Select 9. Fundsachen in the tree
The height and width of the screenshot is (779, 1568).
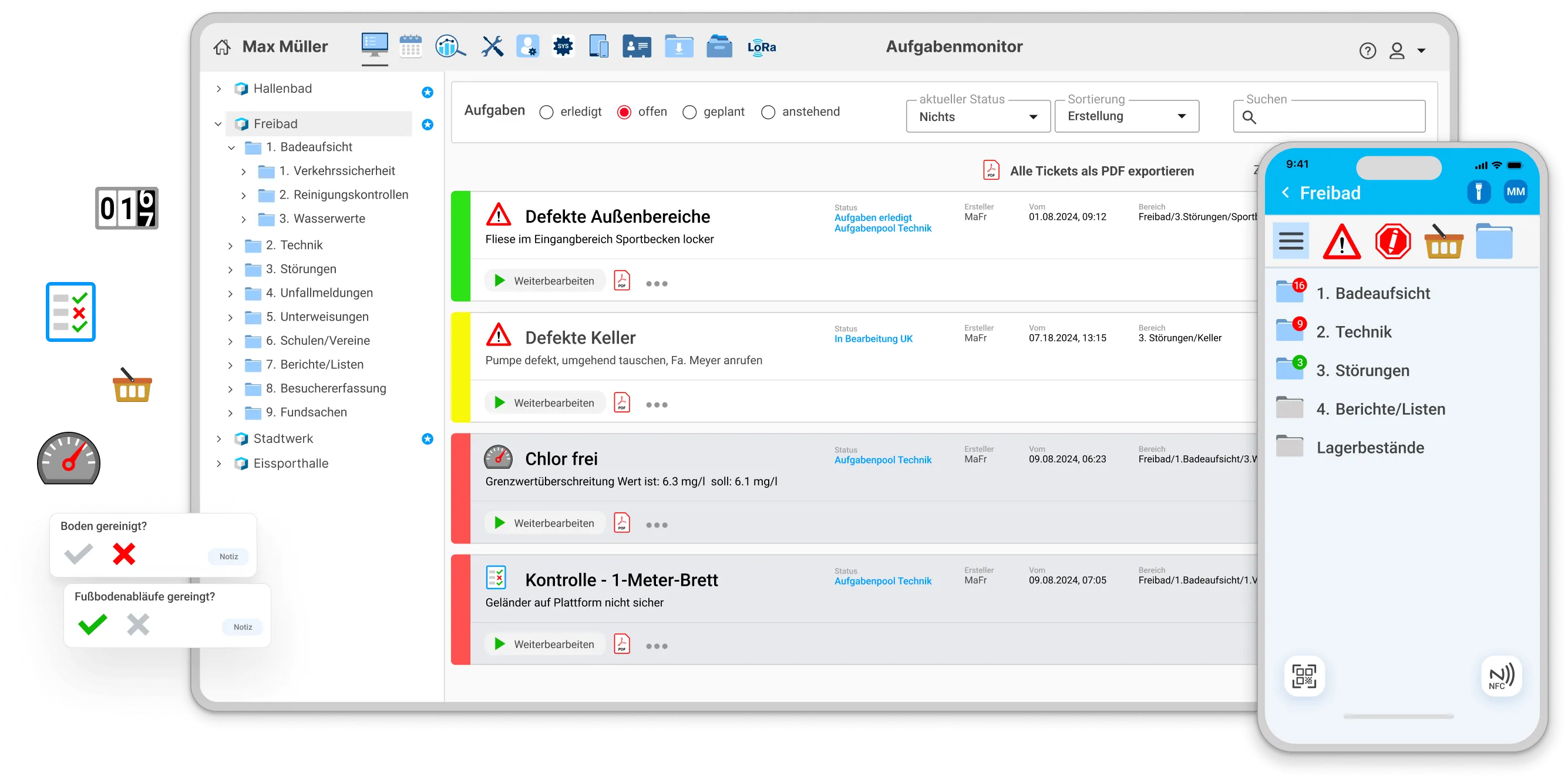point(306,412)
